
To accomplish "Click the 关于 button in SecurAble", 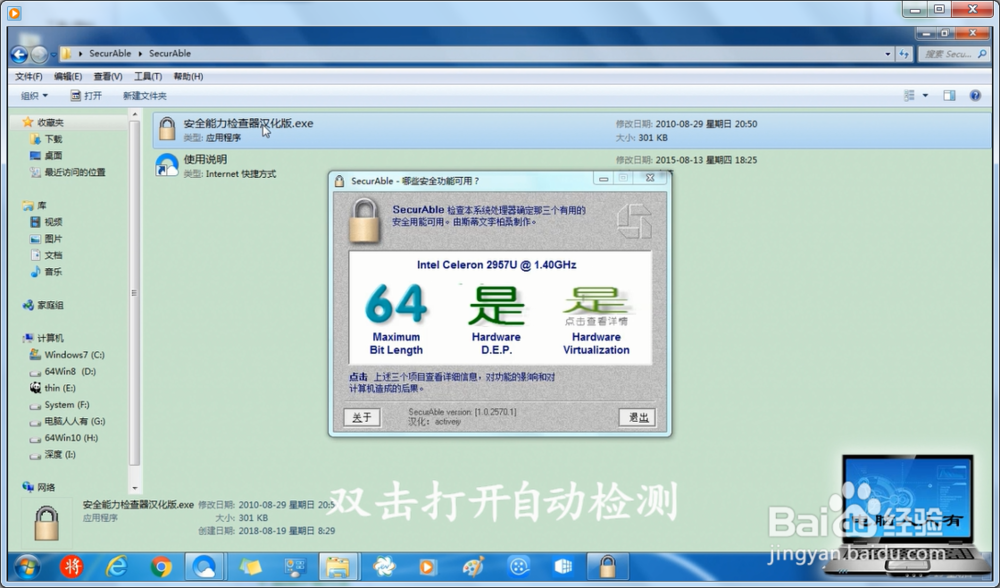I will [362, 418].
